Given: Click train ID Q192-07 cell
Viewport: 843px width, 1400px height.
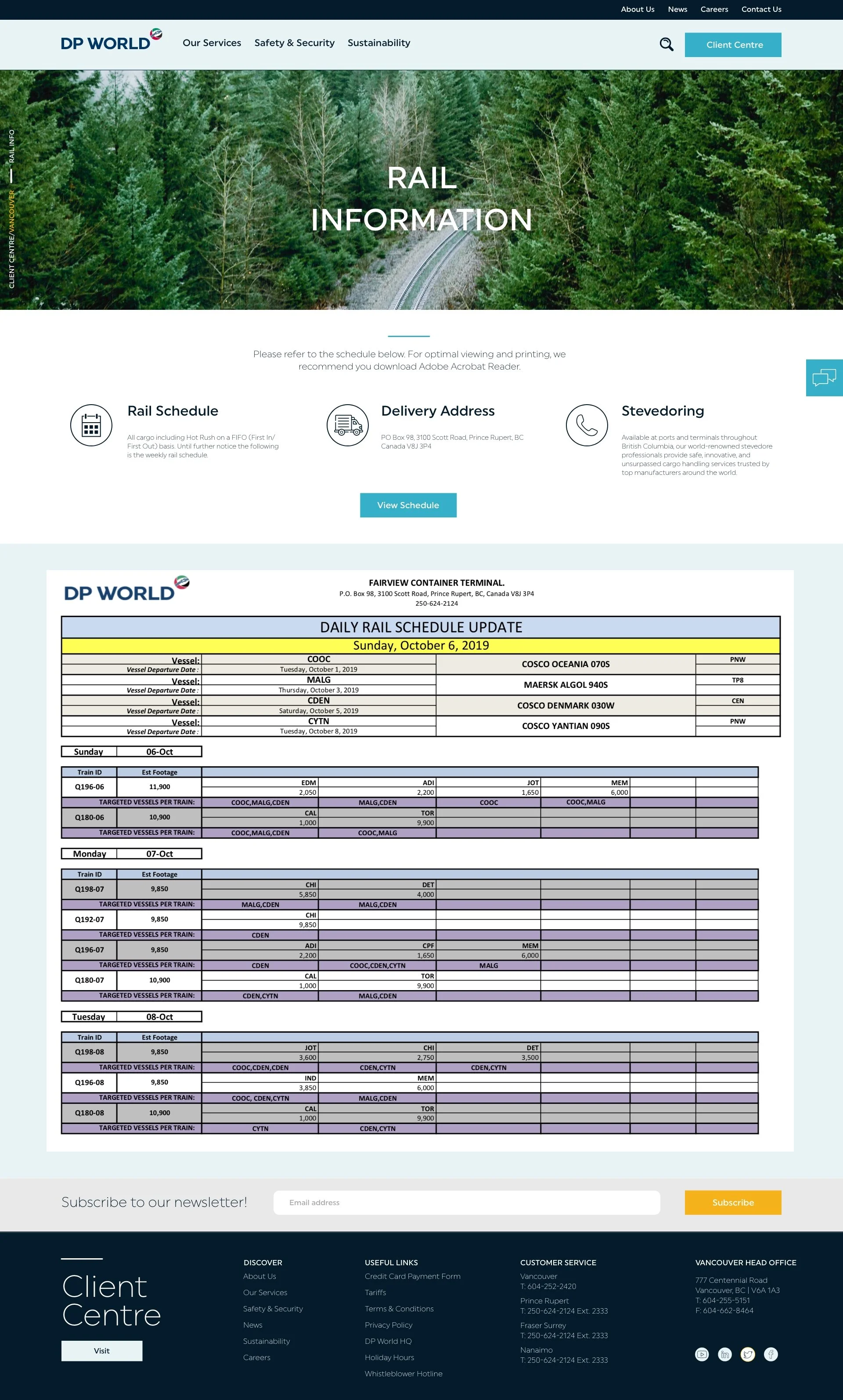Looking at the screenshot, I should (x=89, y=920).
